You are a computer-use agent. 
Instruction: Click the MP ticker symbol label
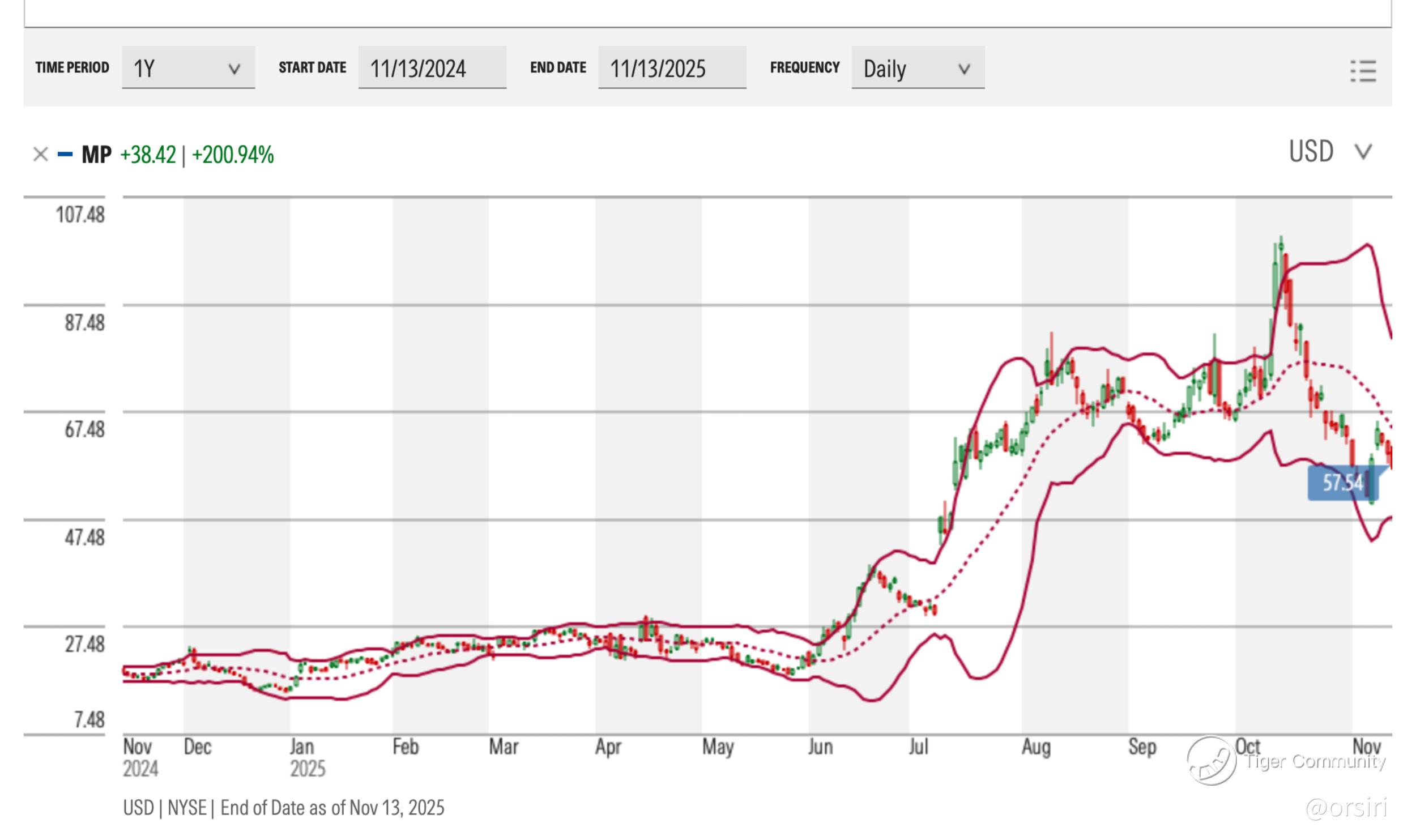point(96,155)
